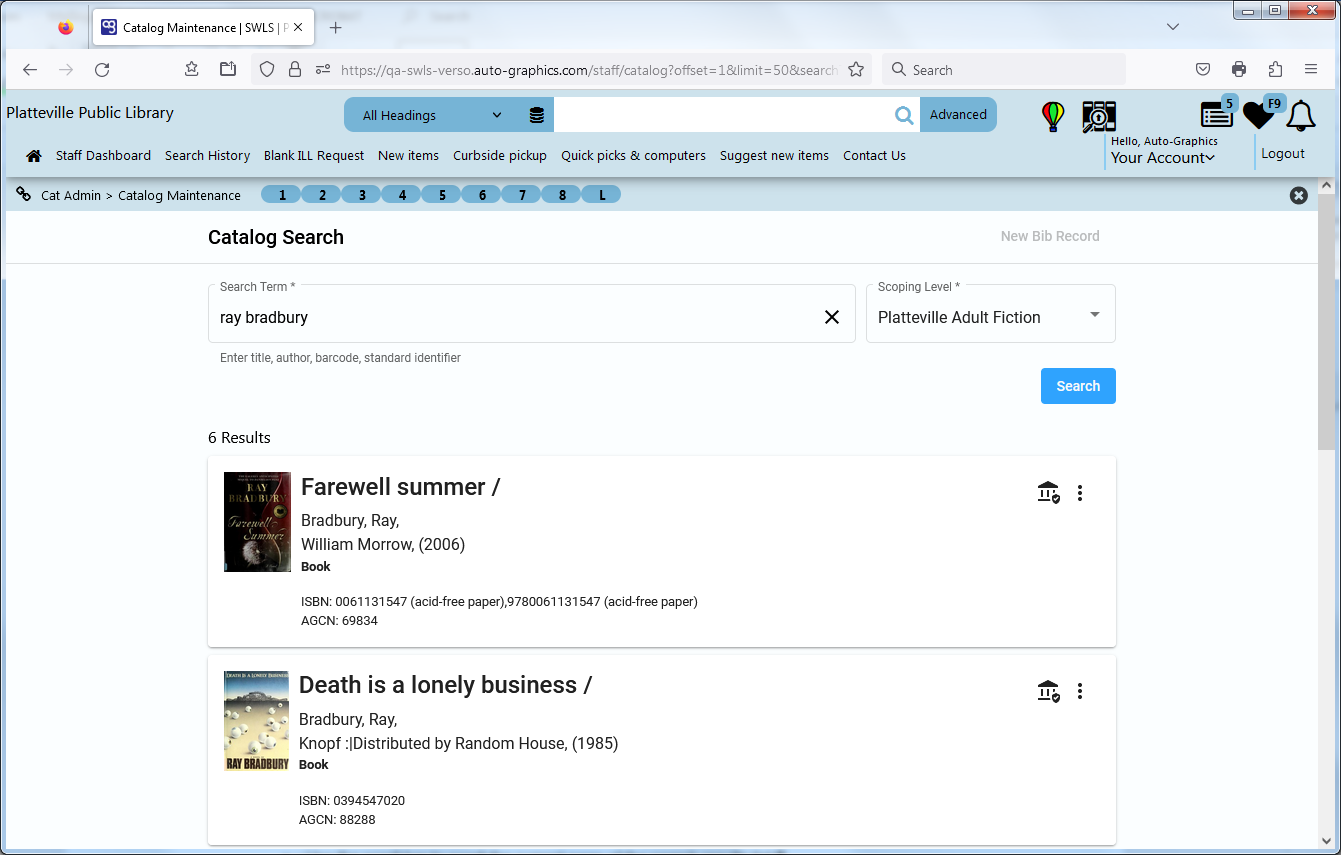This screenshot has height=855, width=1341.
Task: Click the home icon in navigation bar
Action: [x=34, y=156]
